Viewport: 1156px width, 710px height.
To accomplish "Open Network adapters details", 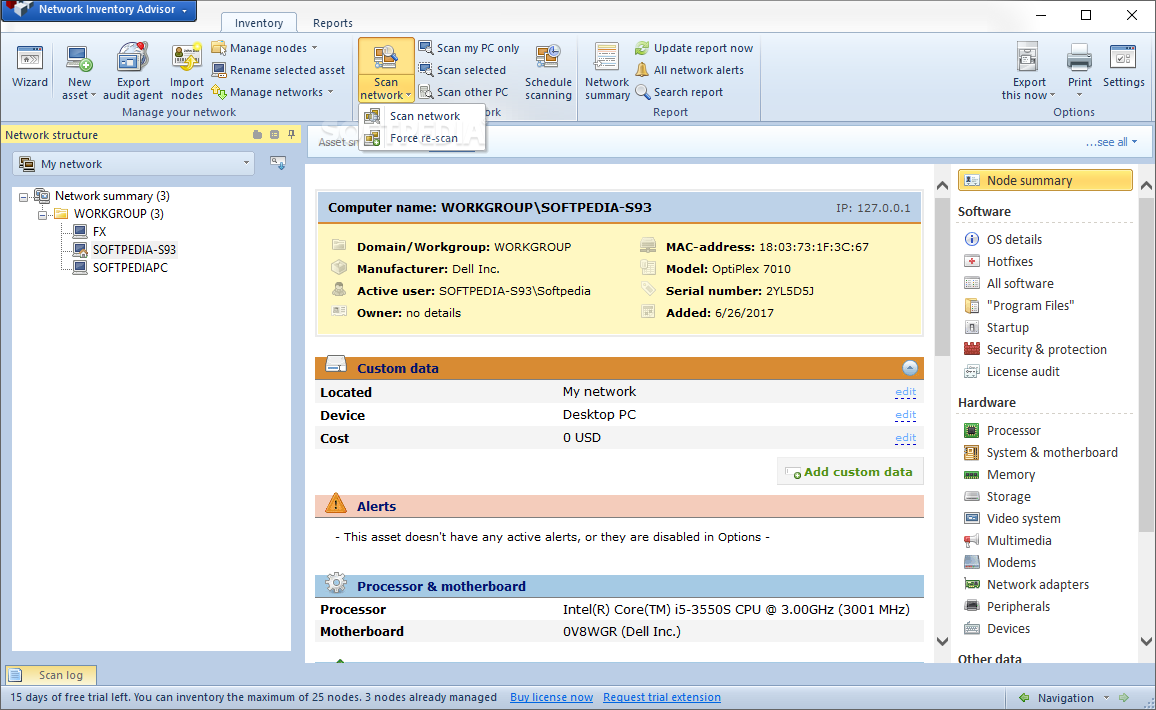I will [1037, 585].
